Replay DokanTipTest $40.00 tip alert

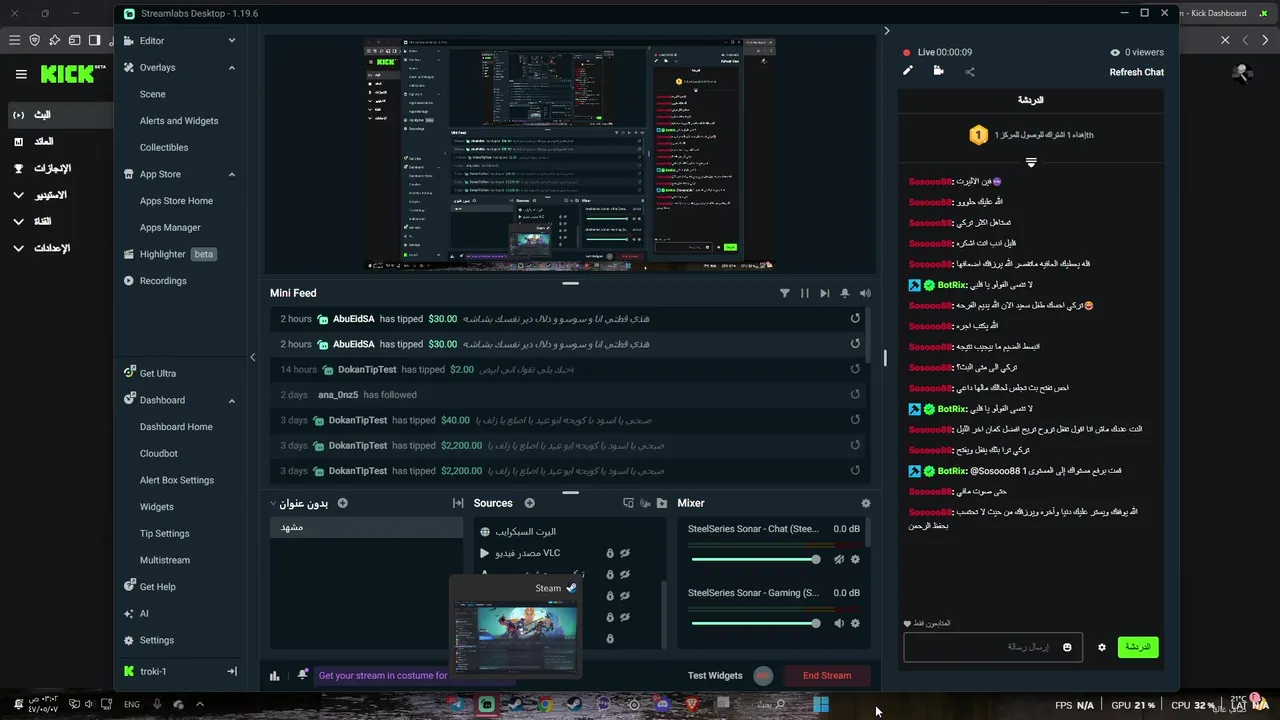pos(855,421)
